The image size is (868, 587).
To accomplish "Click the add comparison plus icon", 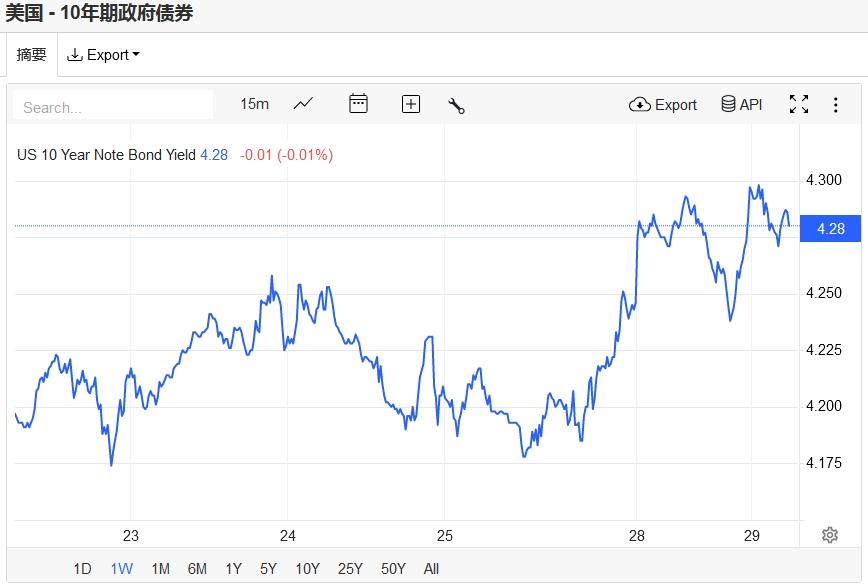I will pos(411,104).
